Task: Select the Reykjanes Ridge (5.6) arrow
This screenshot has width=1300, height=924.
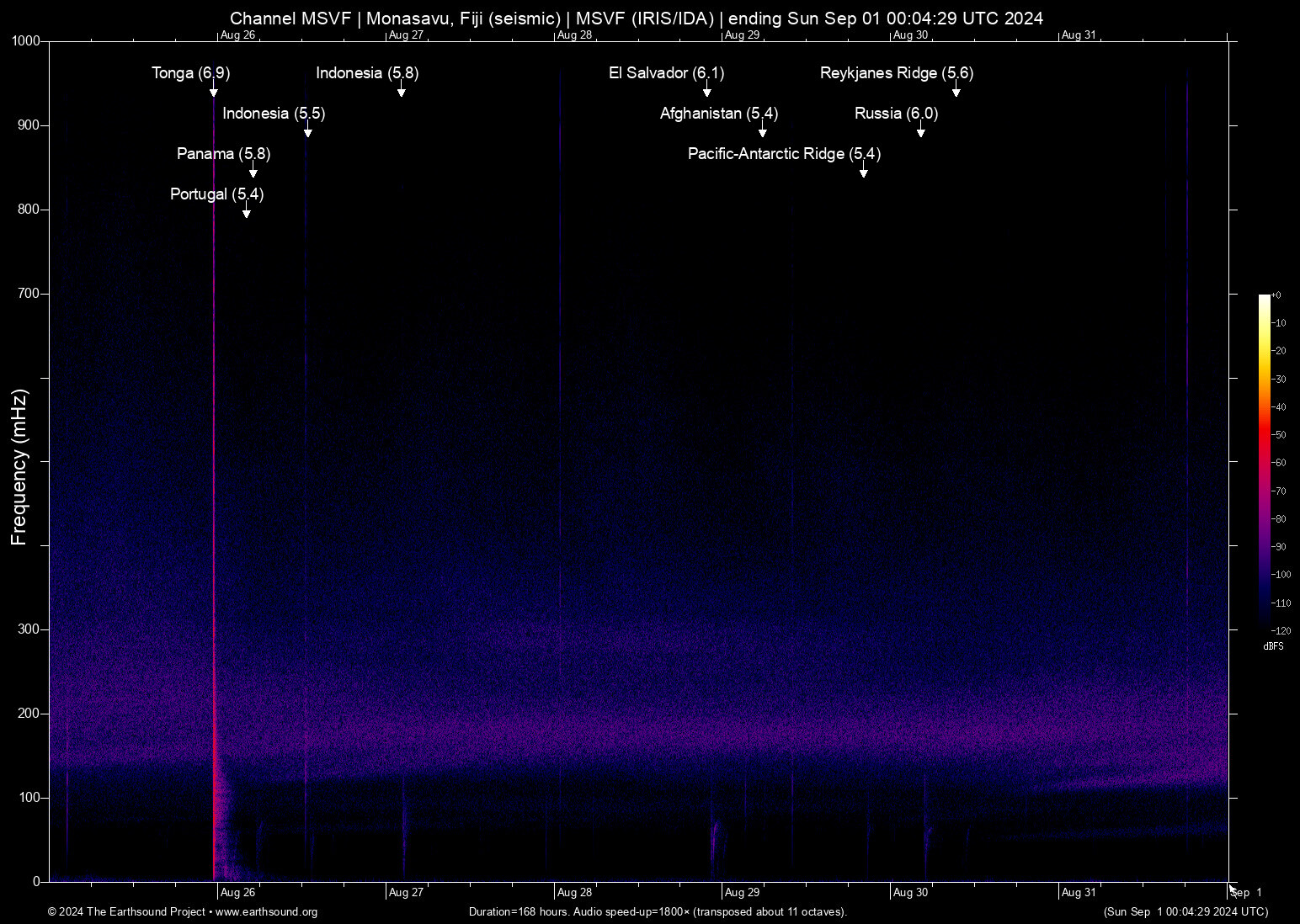Action: [x=956, y=93]
